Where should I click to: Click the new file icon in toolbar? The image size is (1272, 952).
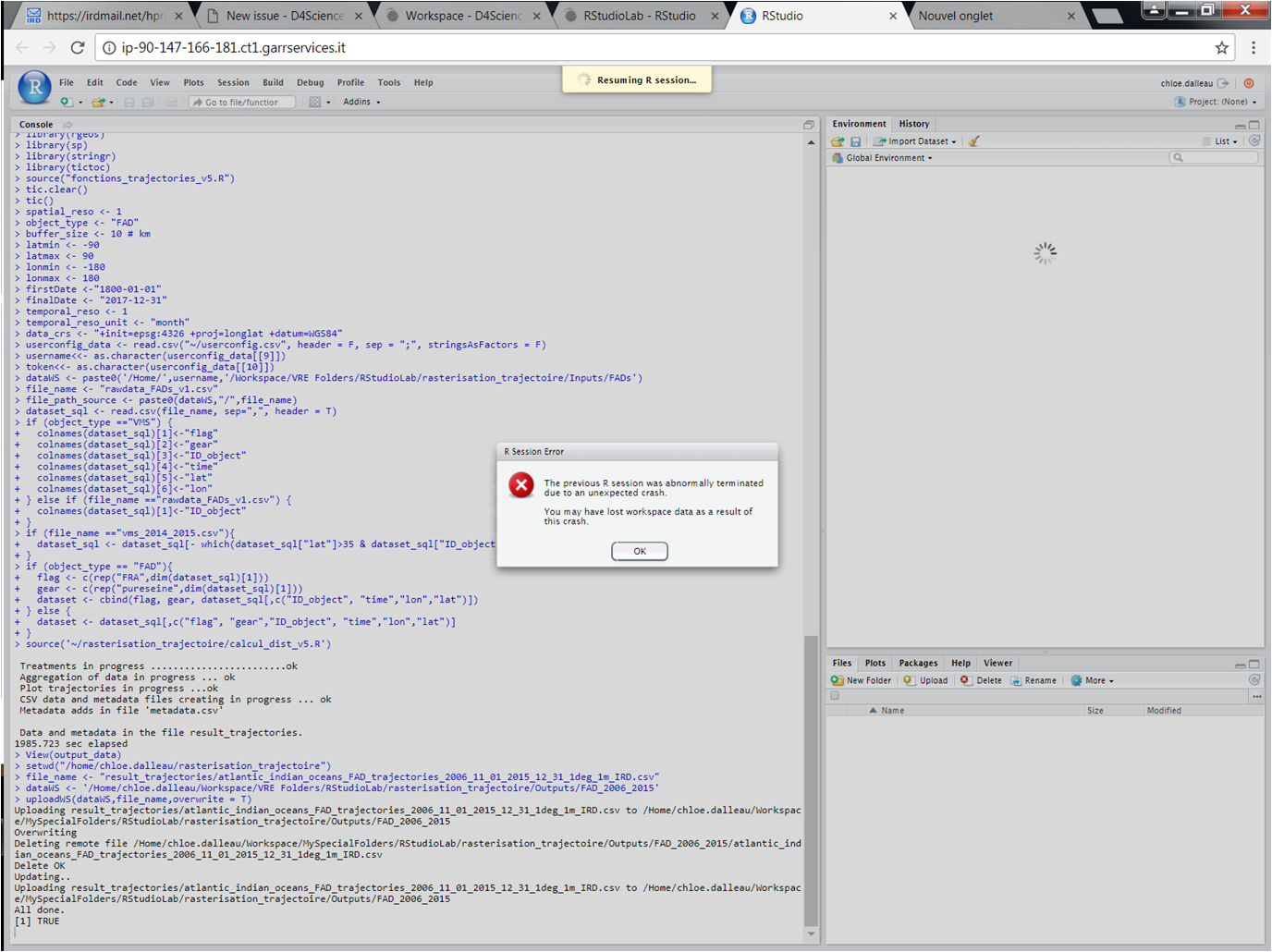click(x=66, y=103)
